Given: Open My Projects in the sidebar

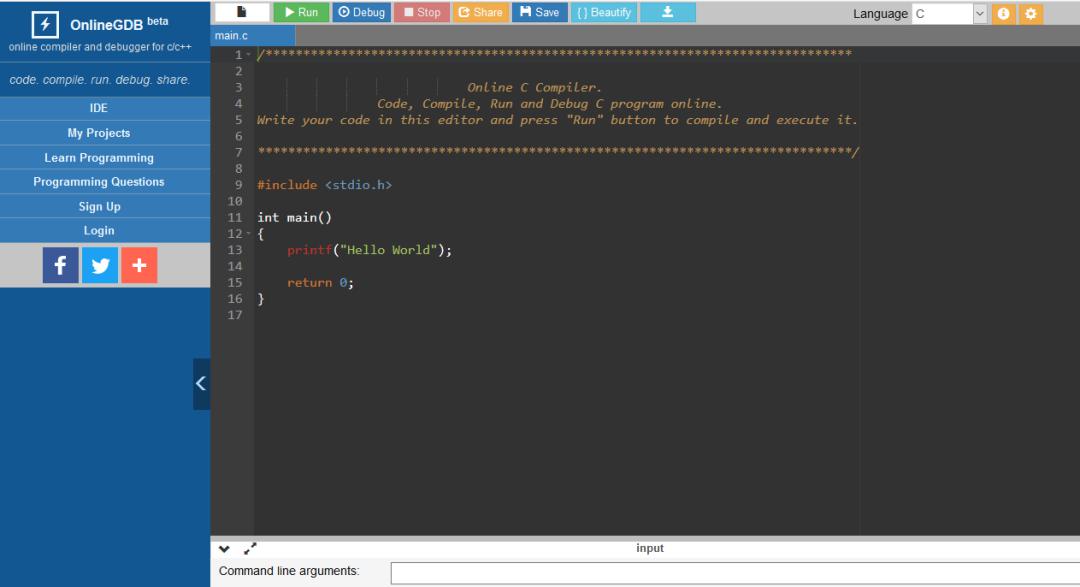Looking at the screenshot, I should pyautogui.click(x=98, y=133).
